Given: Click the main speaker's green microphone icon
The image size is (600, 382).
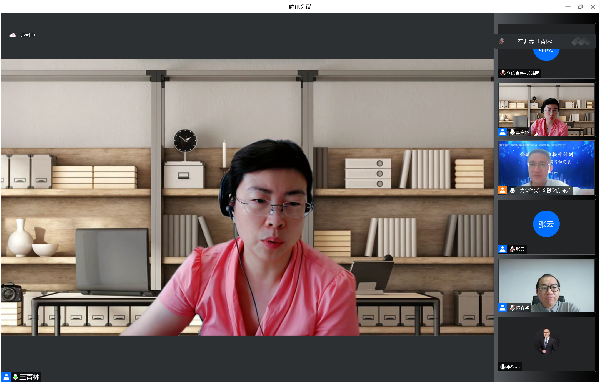Looking at the screenshot, I should point(15,377).
